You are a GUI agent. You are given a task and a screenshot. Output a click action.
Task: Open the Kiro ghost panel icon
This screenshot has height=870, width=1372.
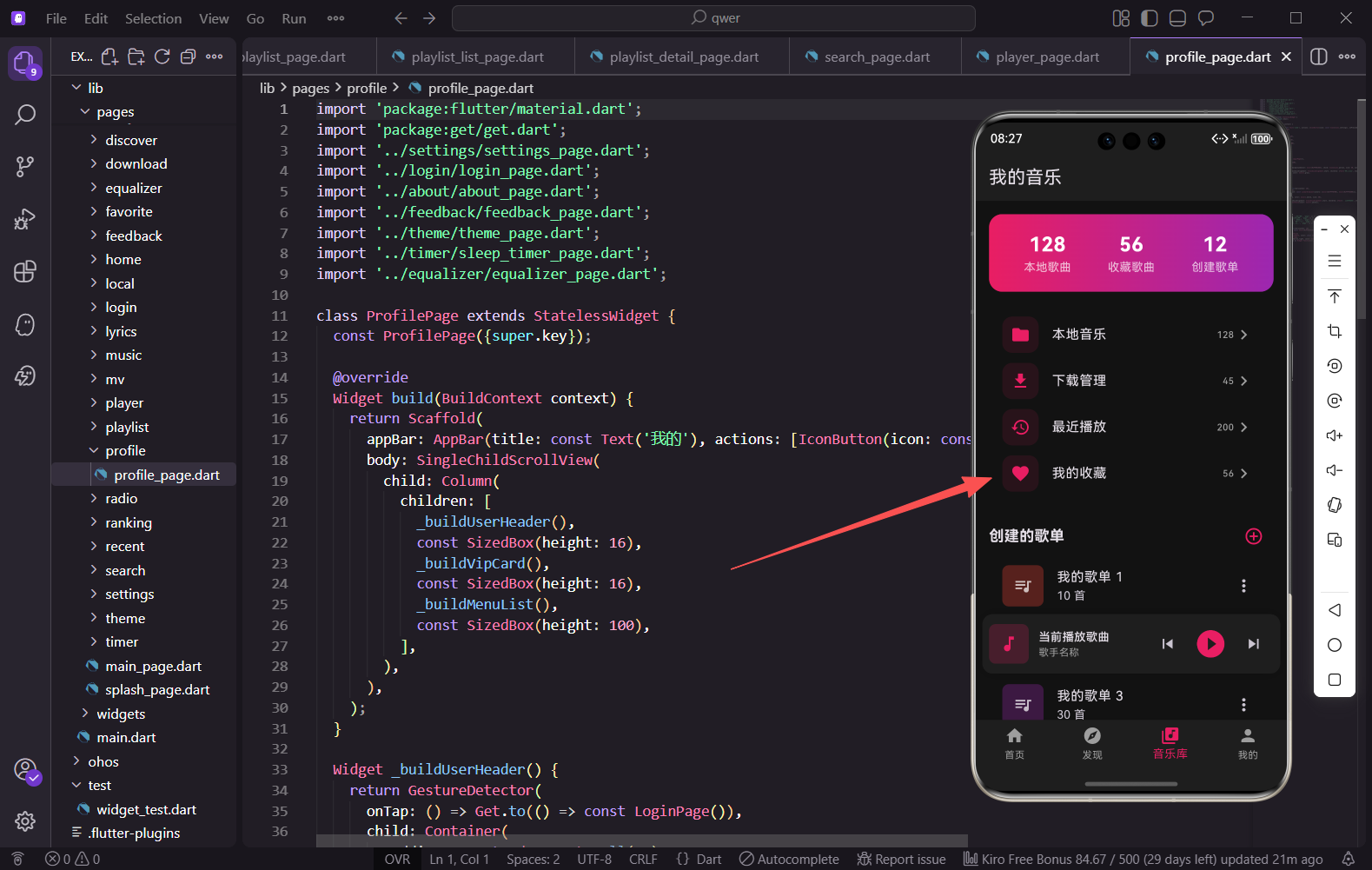click(x=25, y=324)
